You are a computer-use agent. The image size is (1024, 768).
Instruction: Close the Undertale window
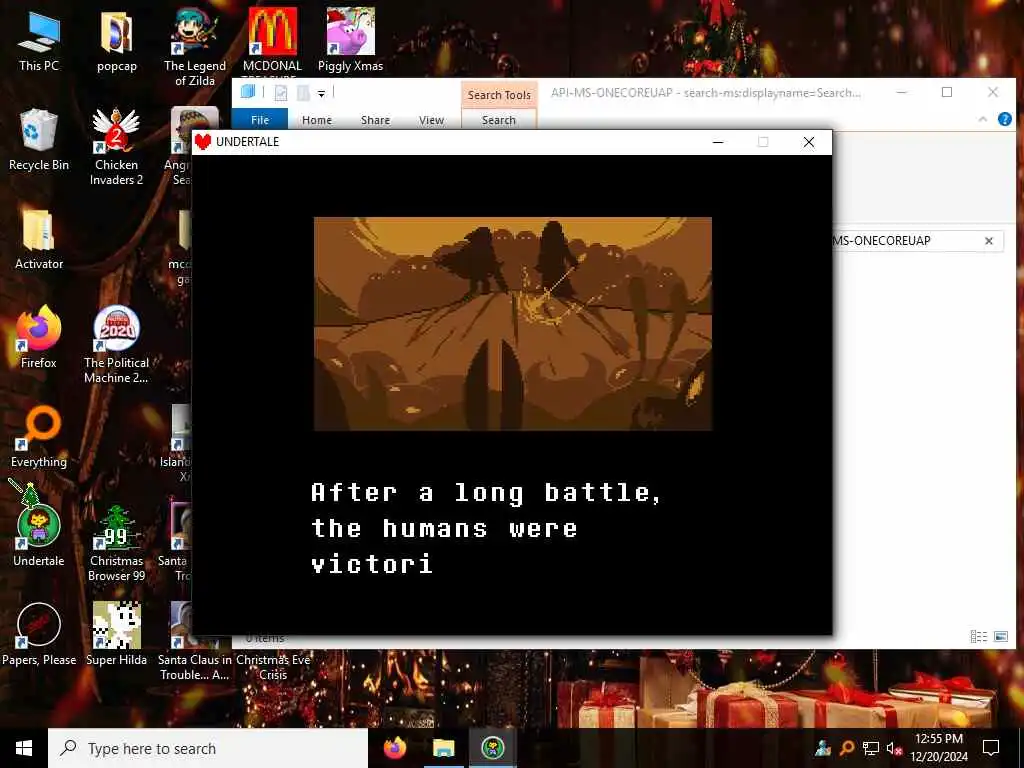(808, 142)
